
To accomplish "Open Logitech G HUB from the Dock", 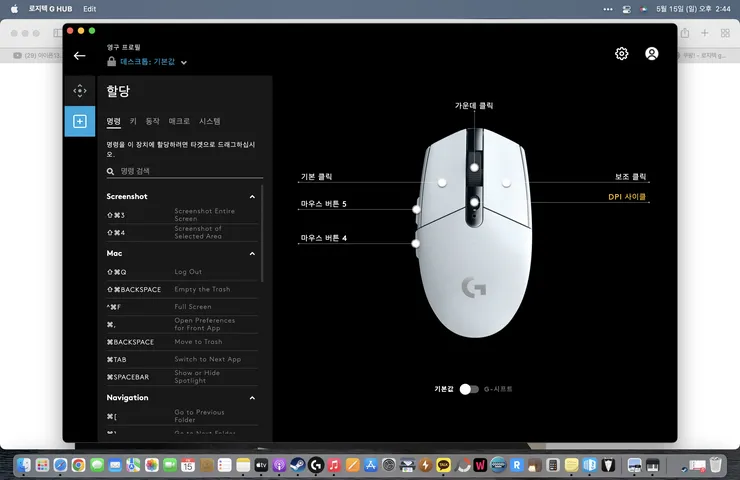I will pos(316,465).
